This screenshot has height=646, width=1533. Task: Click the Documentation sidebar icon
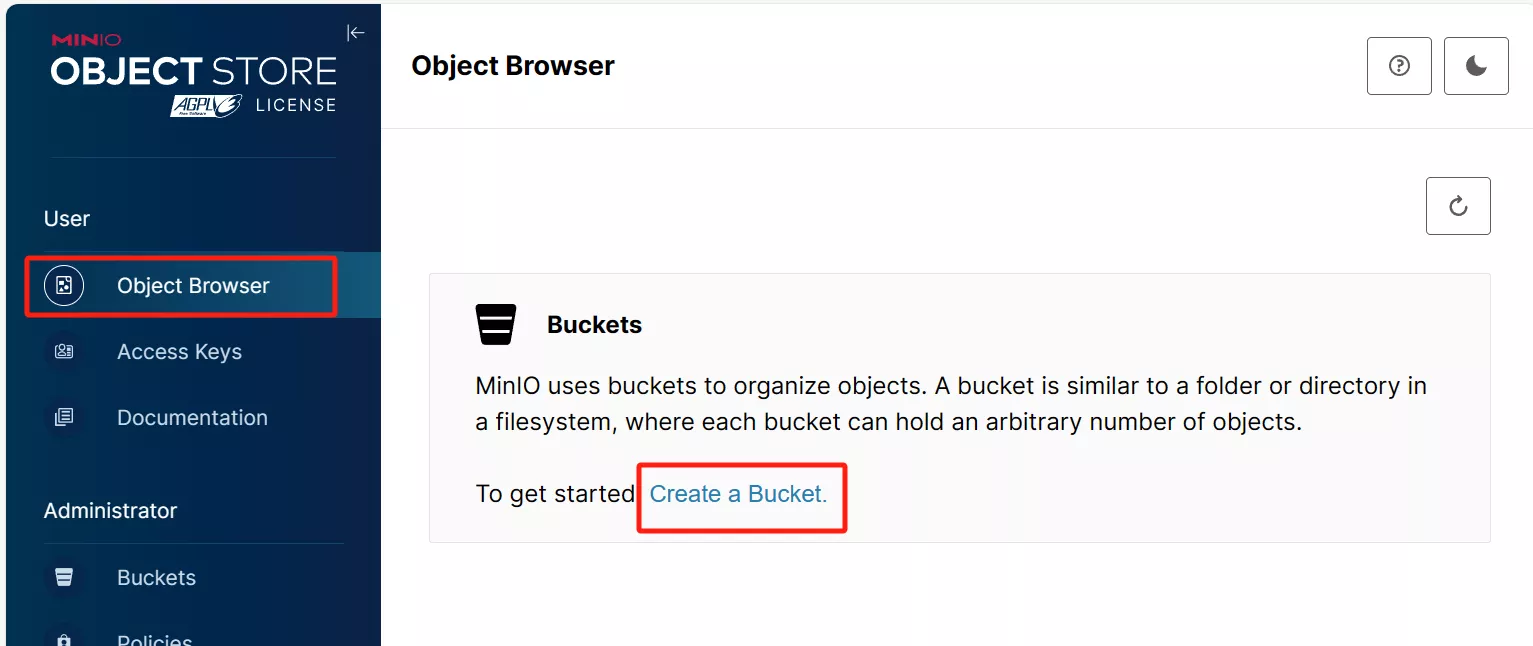coord(64,418)
